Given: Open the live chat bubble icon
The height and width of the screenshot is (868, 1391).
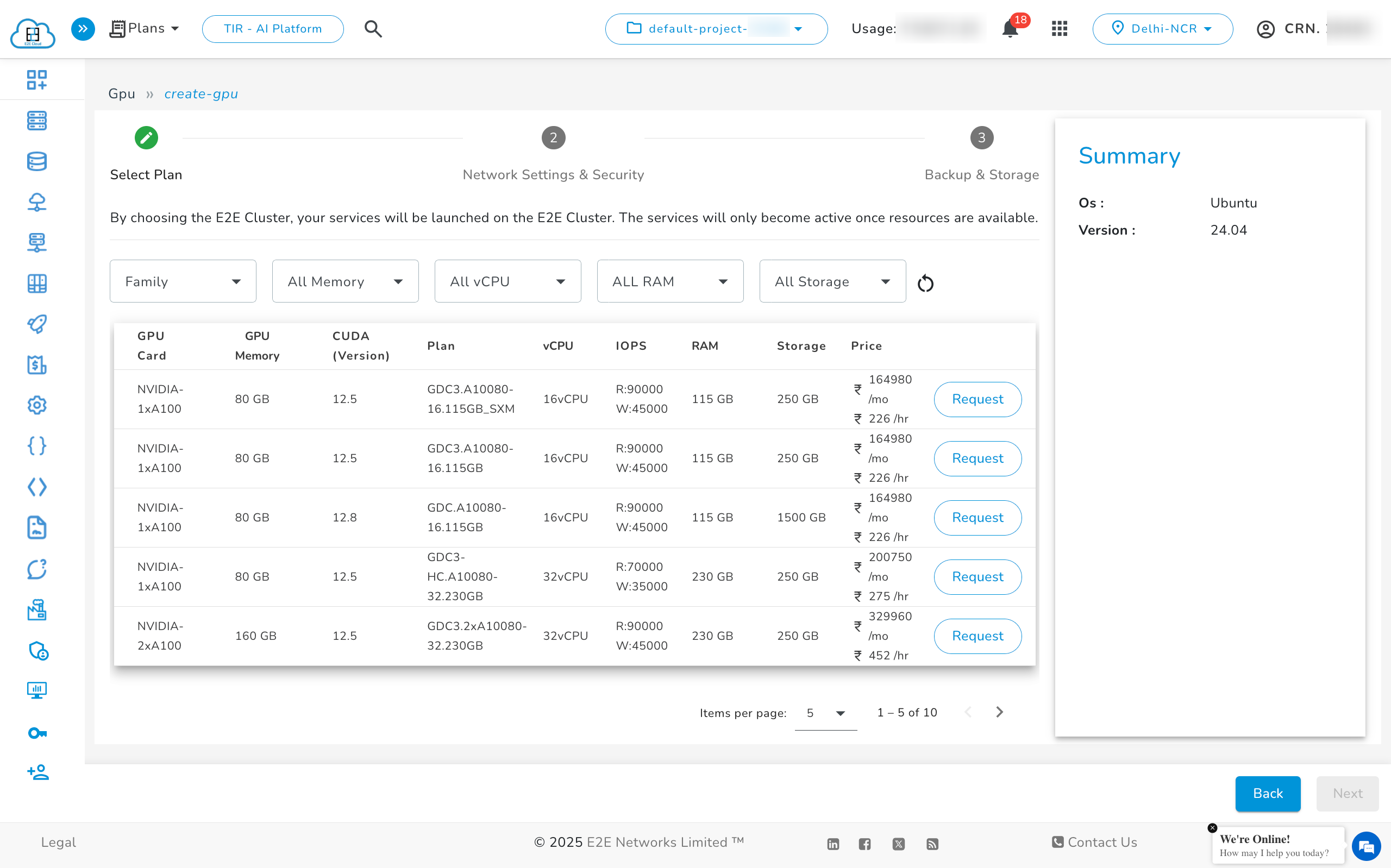Looking at the screenshot, I should [1366, 846].
